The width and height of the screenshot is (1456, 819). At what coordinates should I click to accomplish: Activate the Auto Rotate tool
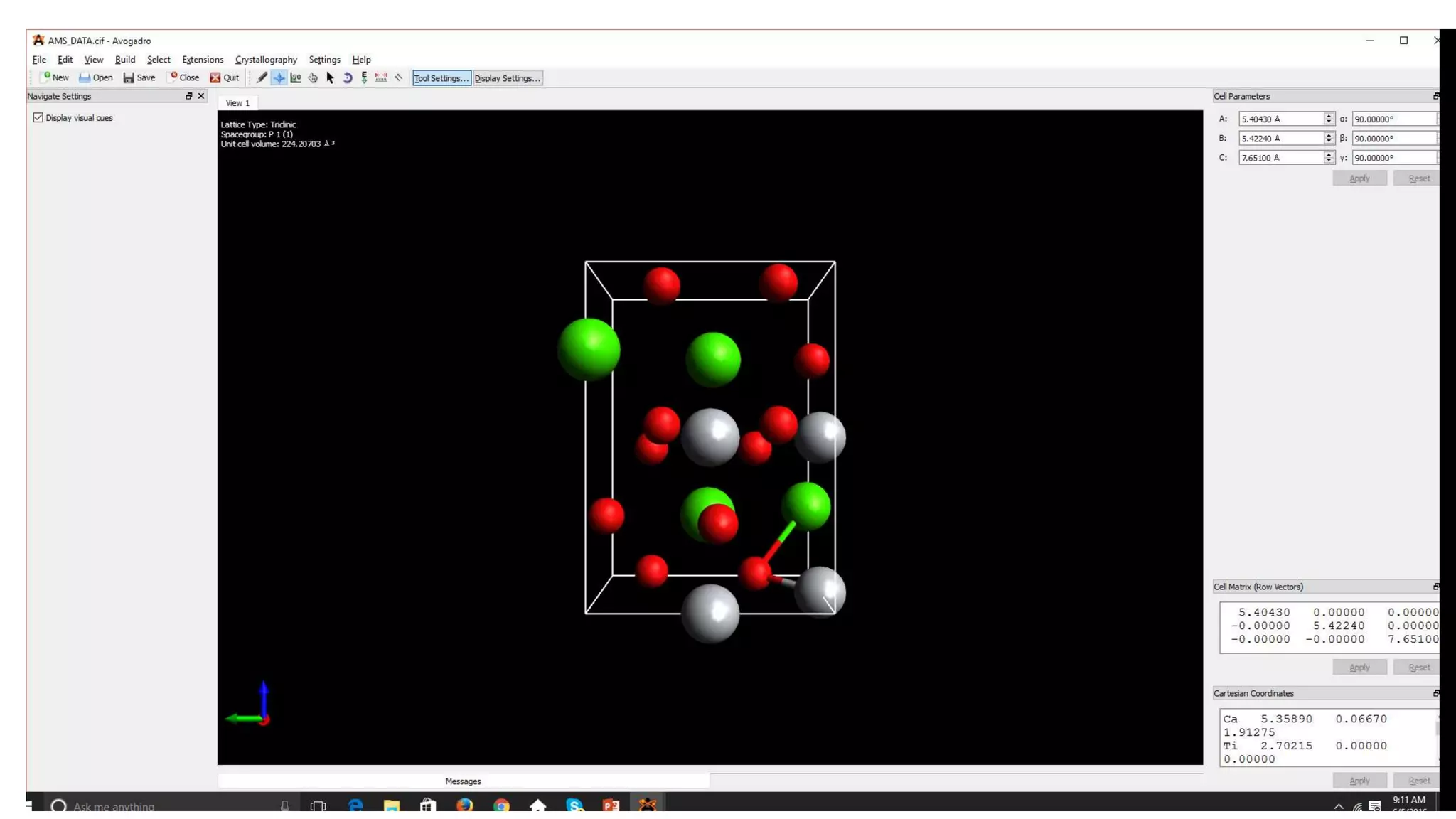[347, 77]
